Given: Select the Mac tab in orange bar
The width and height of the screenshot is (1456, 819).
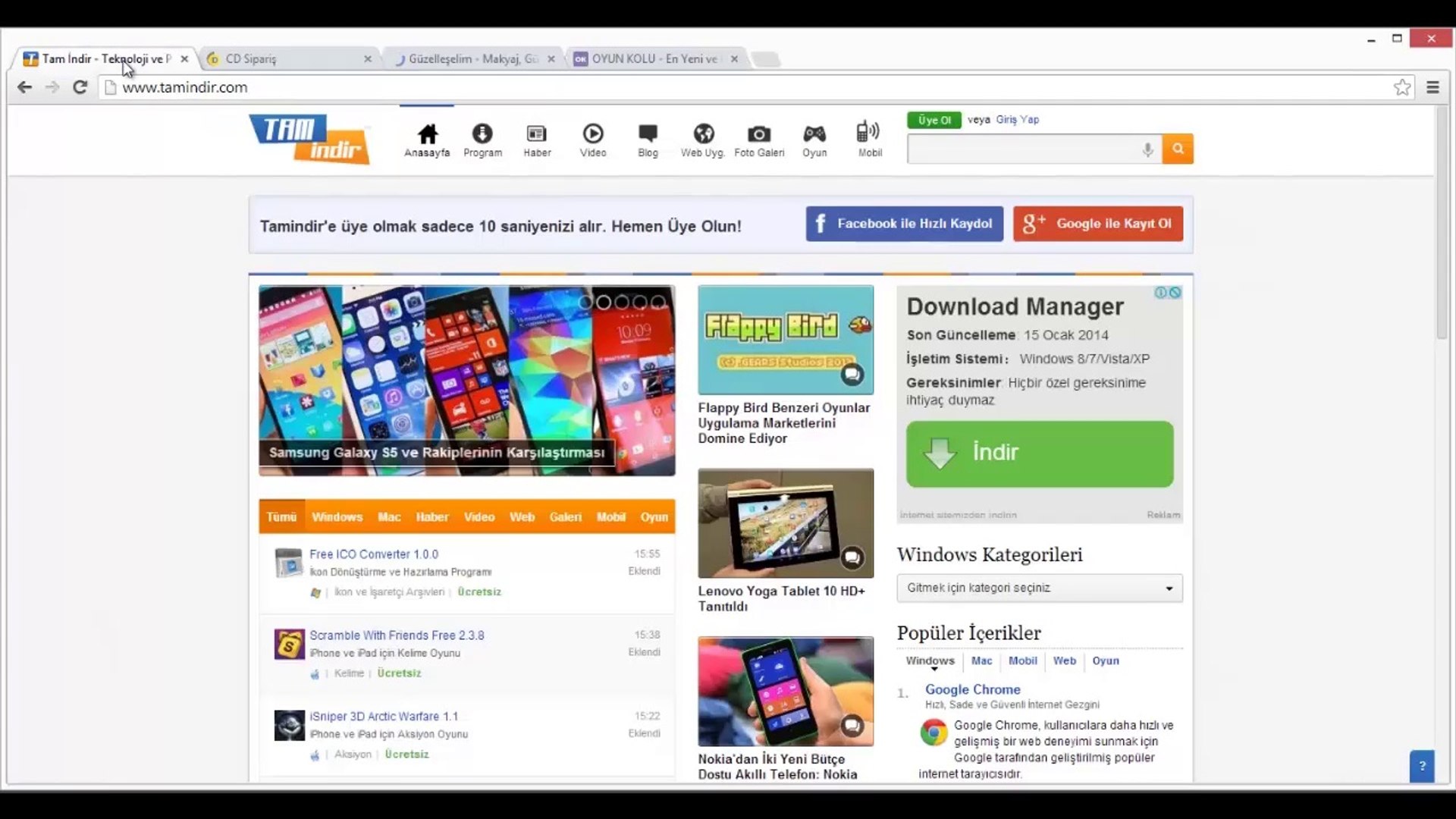Looking at the screenshot, I should pos(389,517).
